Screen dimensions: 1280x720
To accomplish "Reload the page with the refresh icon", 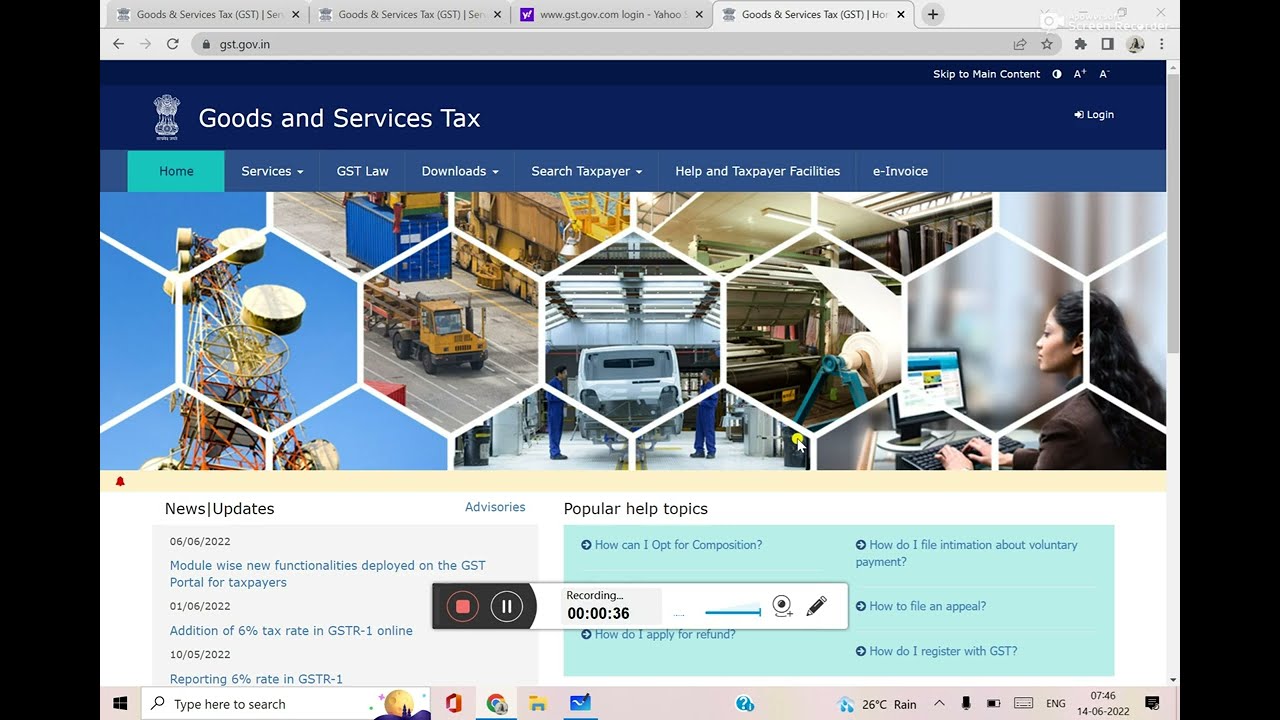I will click(172, 44).
